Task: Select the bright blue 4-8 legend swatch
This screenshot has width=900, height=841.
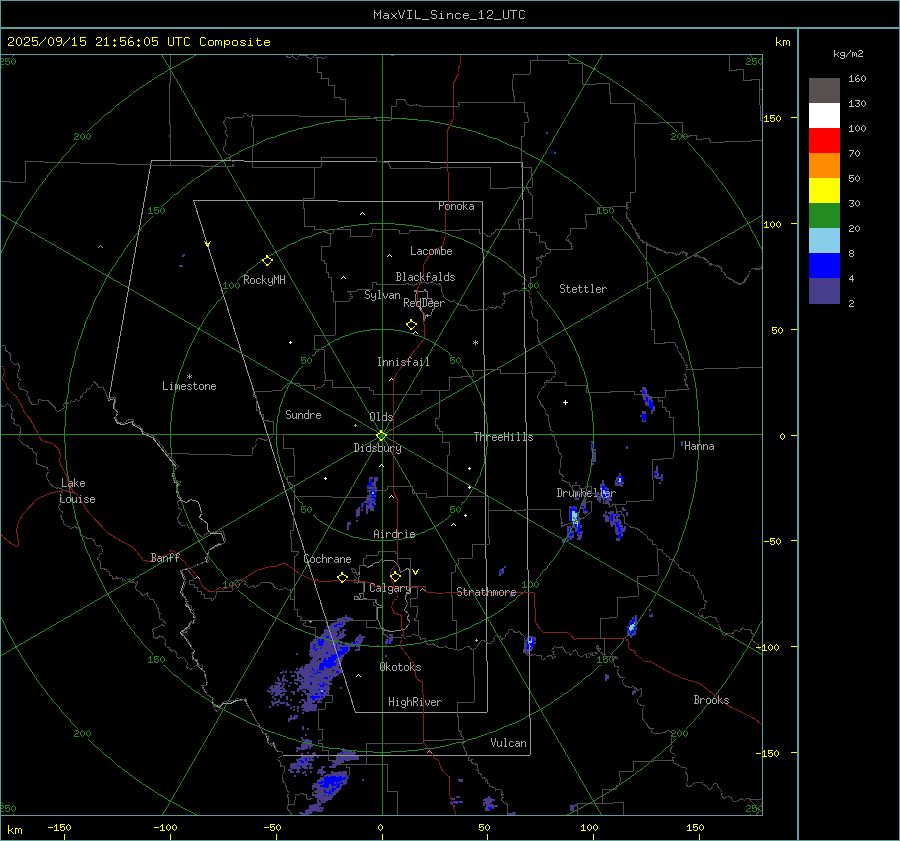Action: pos(824,266)
